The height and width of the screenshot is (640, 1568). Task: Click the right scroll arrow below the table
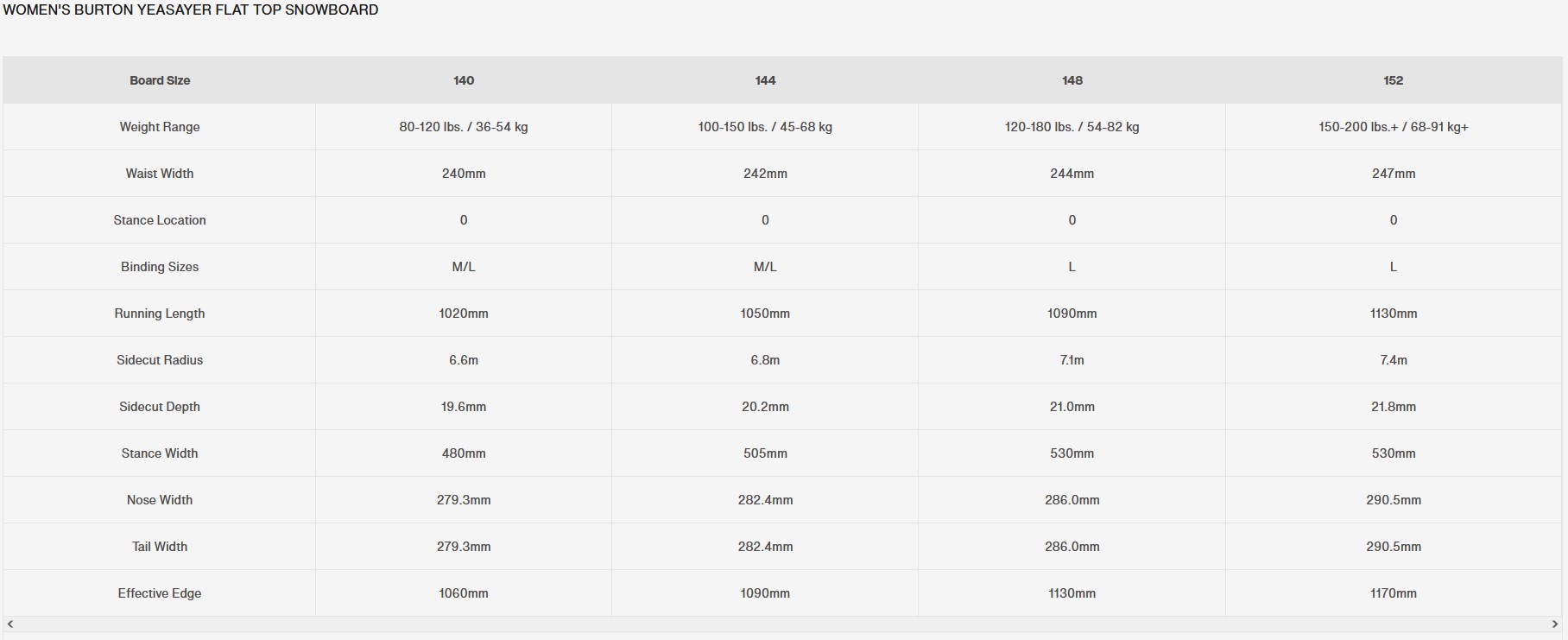click(1556, 624)
